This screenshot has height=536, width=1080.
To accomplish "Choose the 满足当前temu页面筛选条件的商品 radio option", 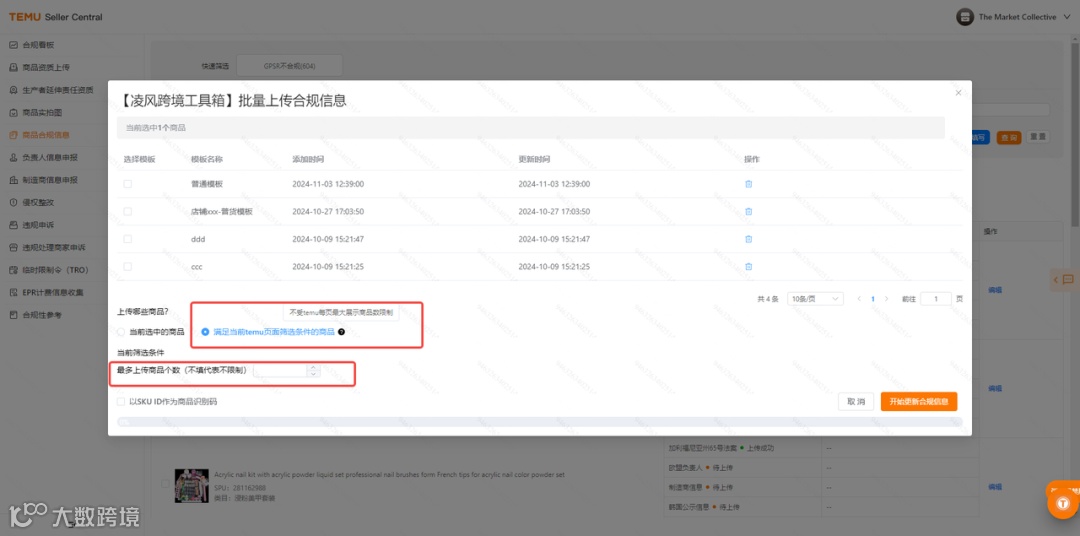I will click(205, 331).
